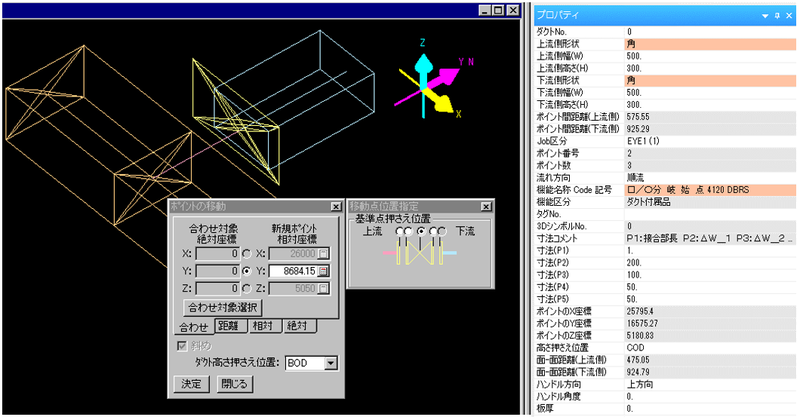The image size is (800, 420).
Task: Click the calculator icon beside the X relative field
Action: tap(323, 252)
